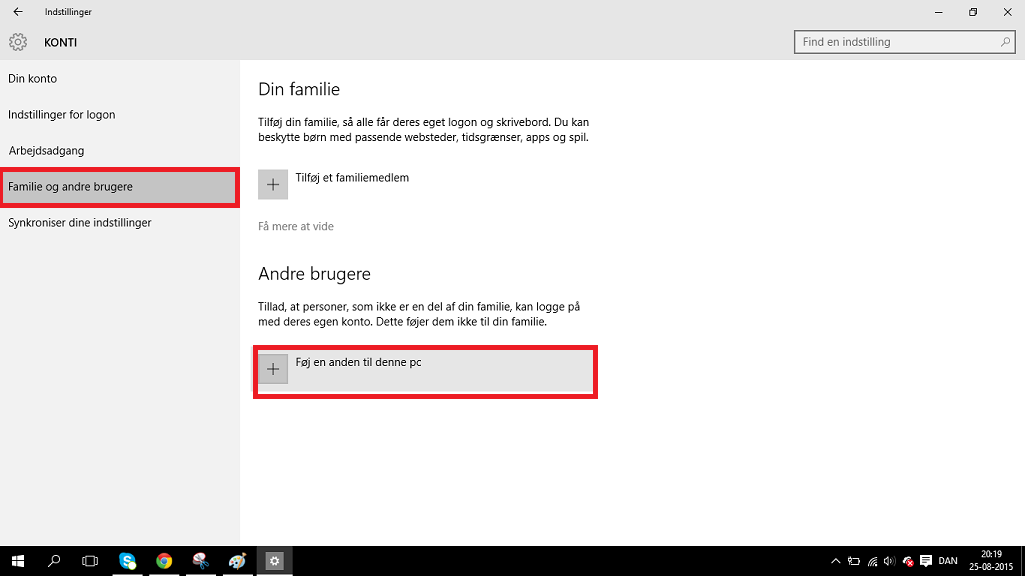Image resolution: width=1025 pixels, height=576 pixels.
Task: Open taskbar search magnifier
Action: click(54, 561)
